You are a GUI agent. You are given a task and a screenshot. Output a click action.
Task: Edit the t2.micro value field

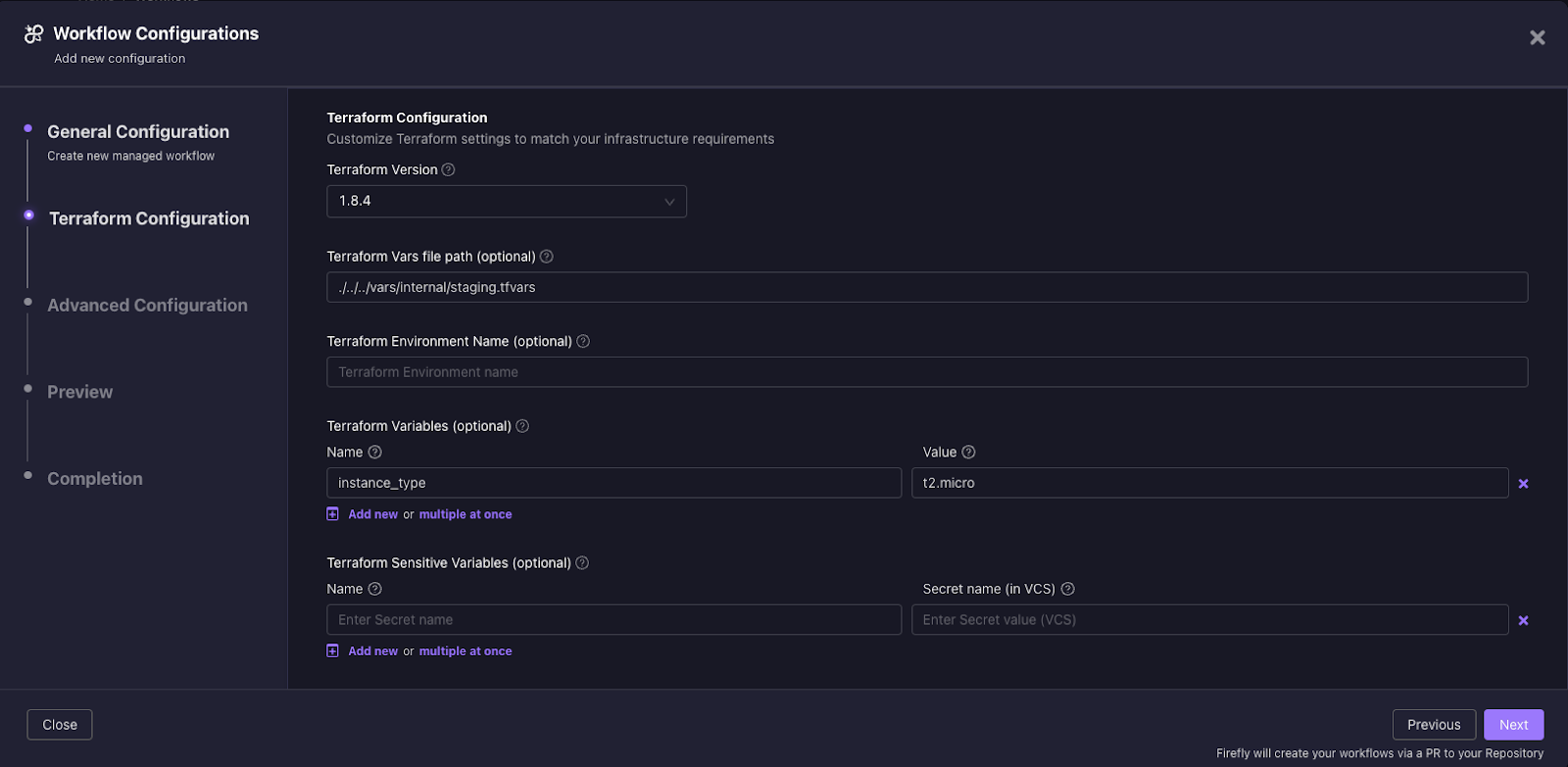[1209, 483]
